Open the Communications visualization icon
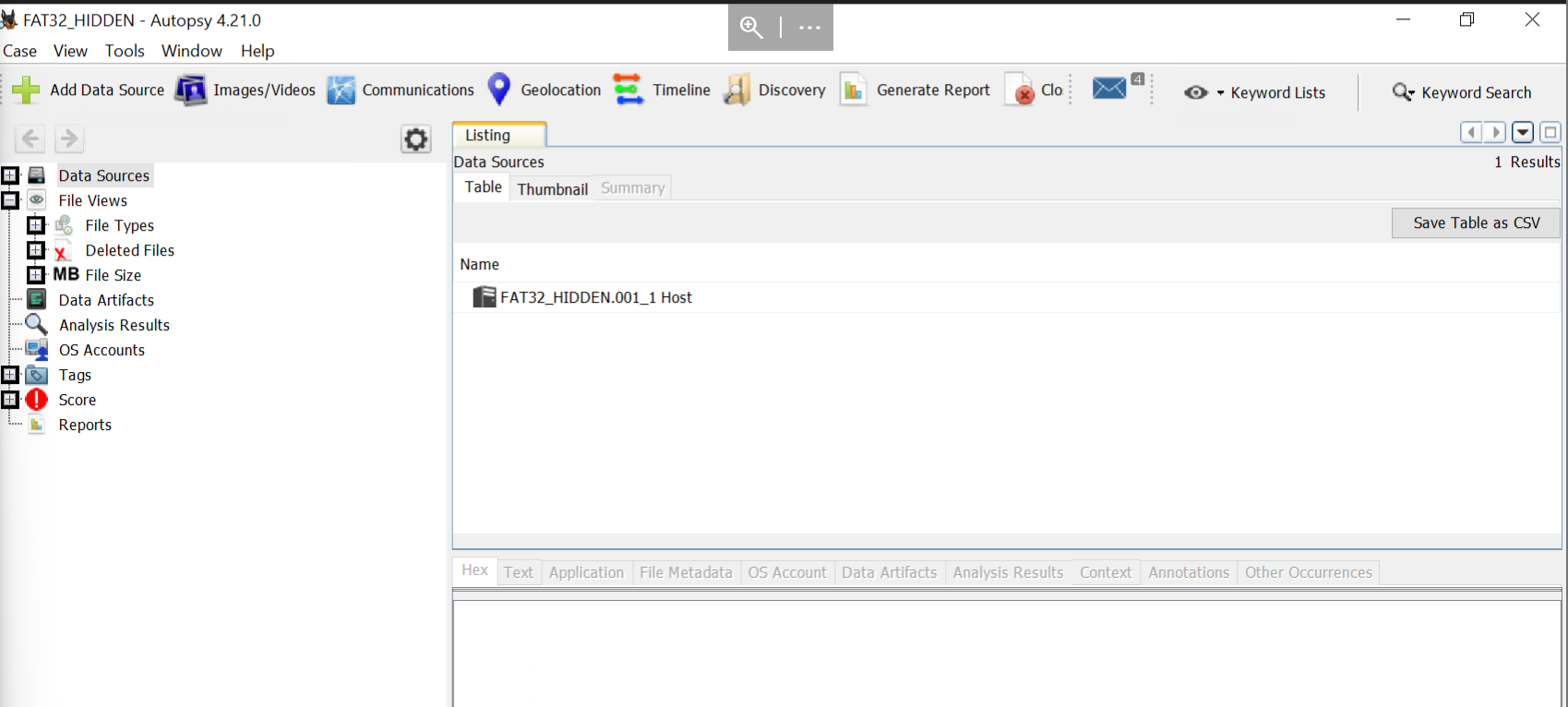The width and height of the screenshot is (1568, 707). tap(341, 90)
